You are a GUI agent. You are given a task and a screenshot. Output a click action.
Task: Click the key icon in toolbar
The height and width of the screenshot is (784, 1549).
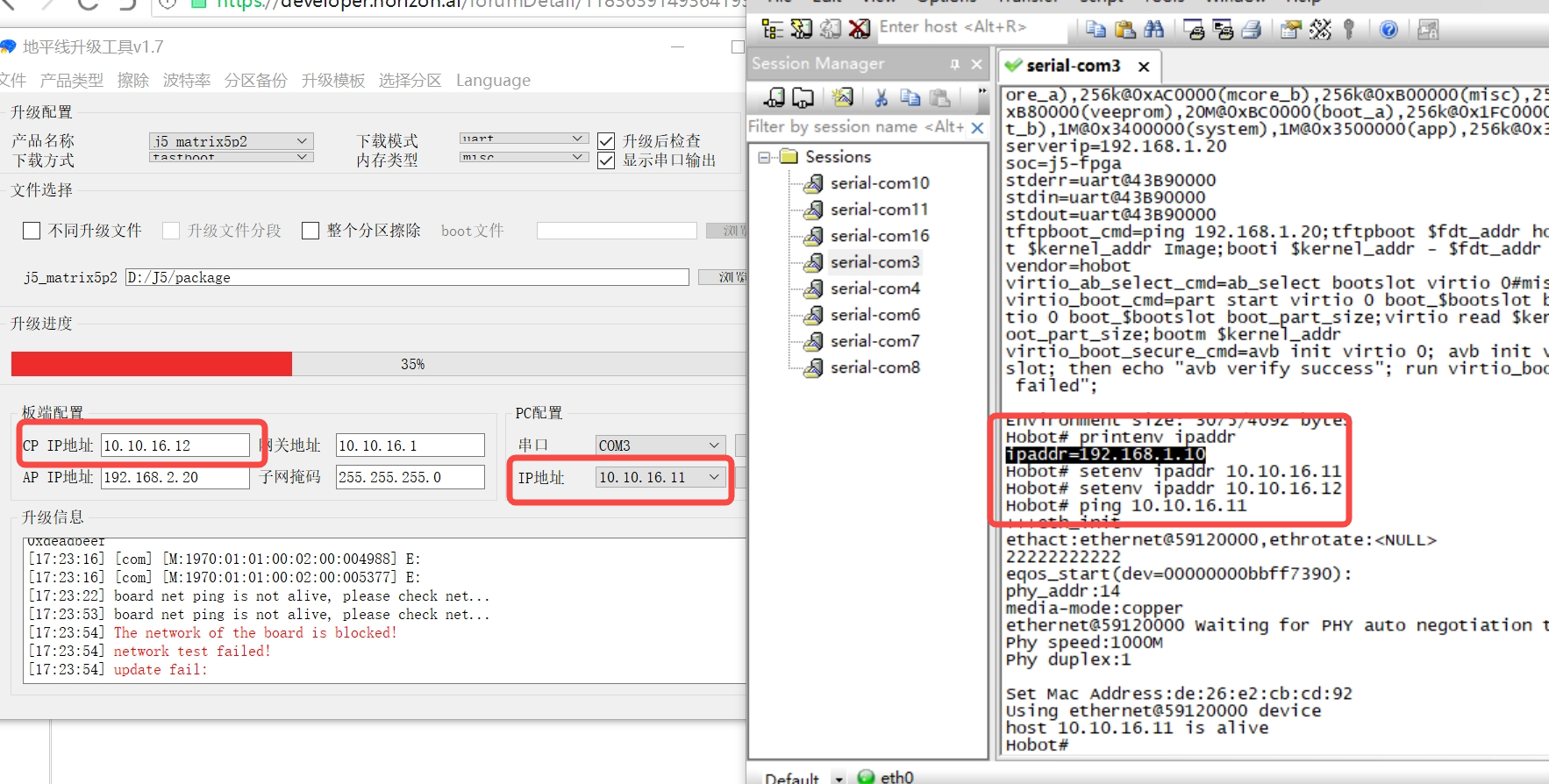[1349, 30]
